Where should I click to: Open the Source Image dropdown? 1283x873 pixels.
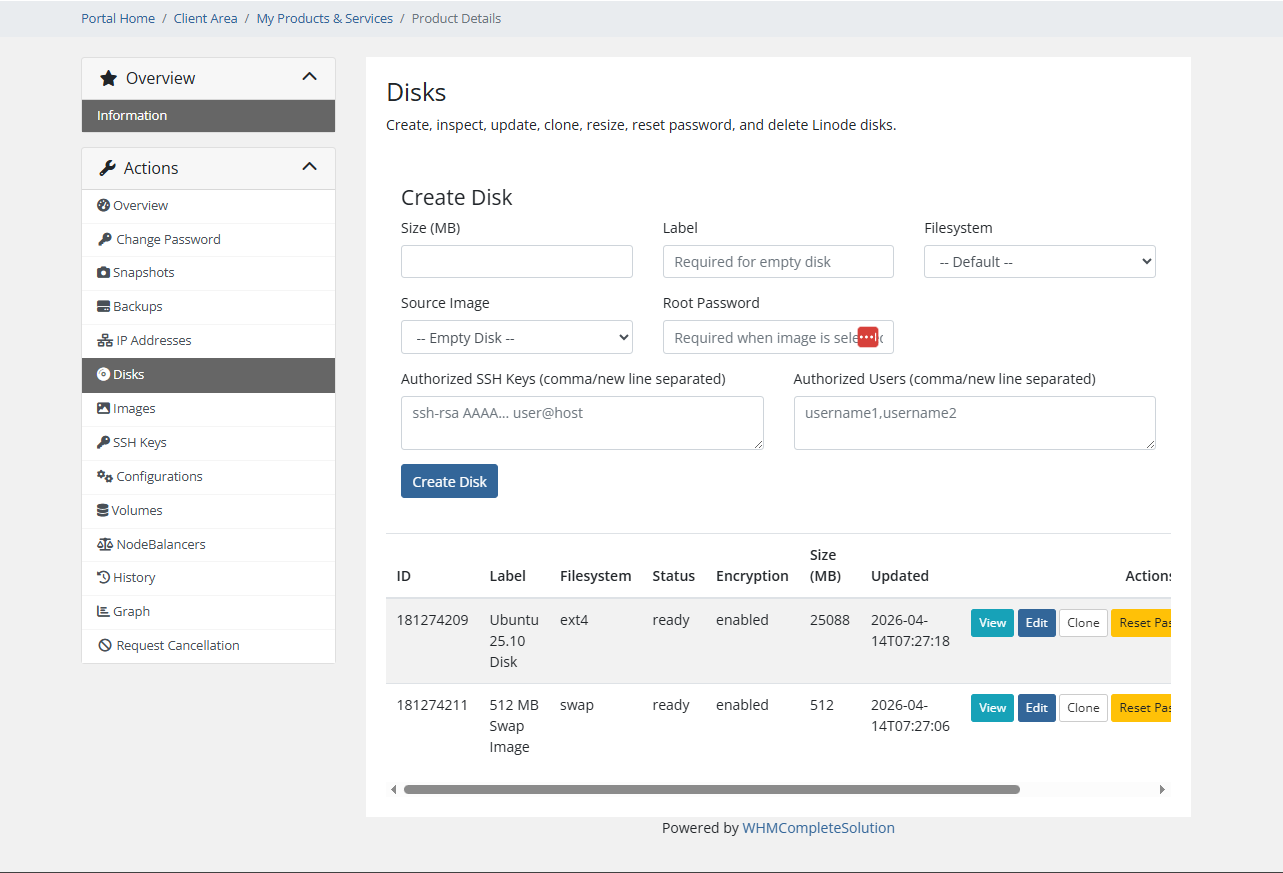click(516, 338)
